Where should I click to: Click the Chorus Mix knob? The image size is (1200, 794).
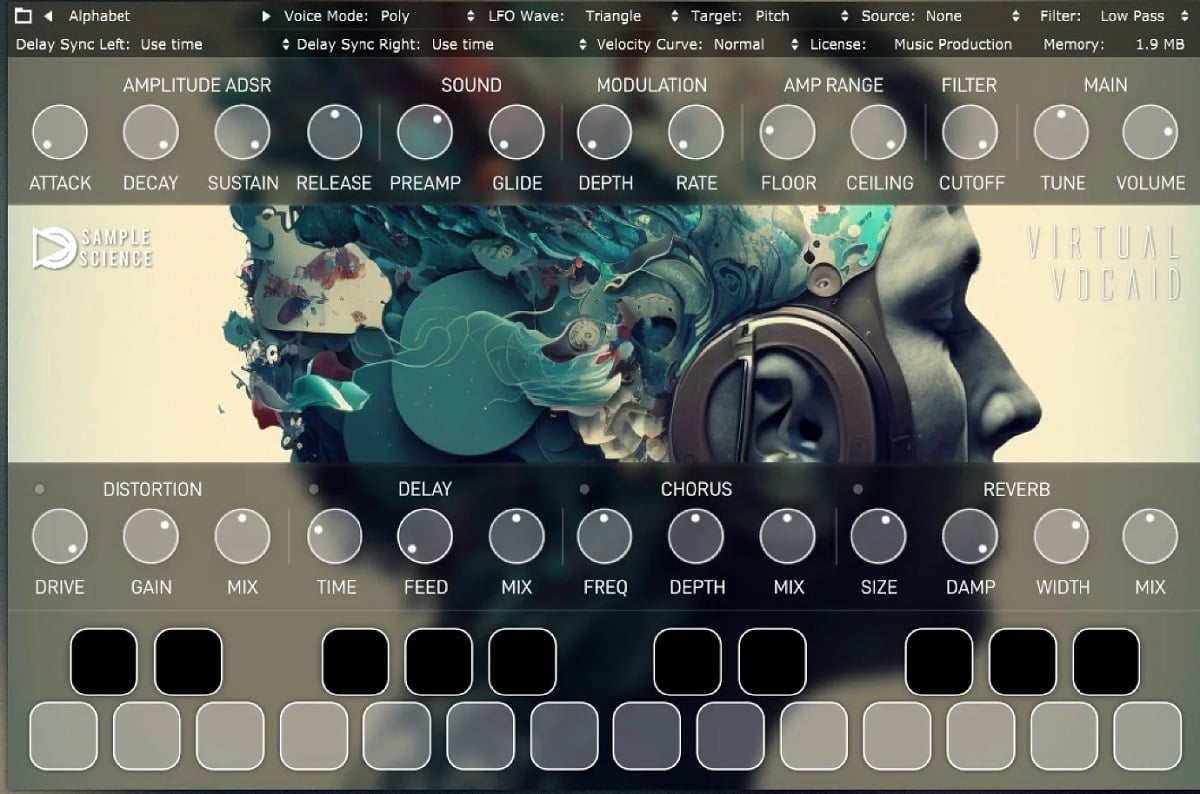tap(788, 536)
